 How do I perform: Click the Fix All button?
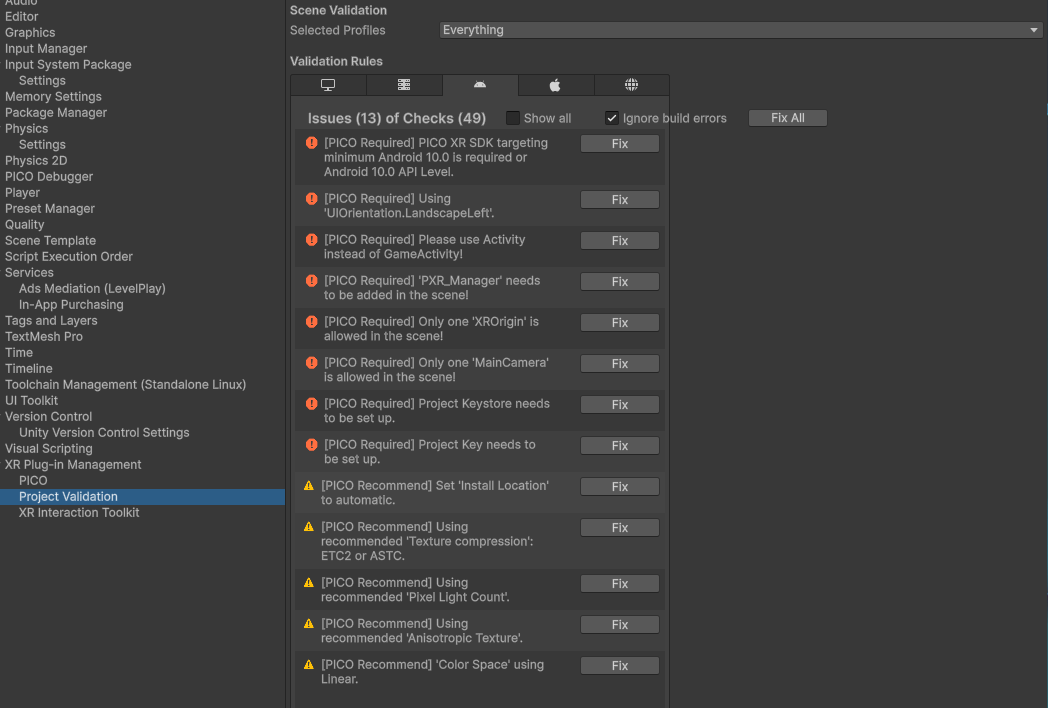pos(787,118)
